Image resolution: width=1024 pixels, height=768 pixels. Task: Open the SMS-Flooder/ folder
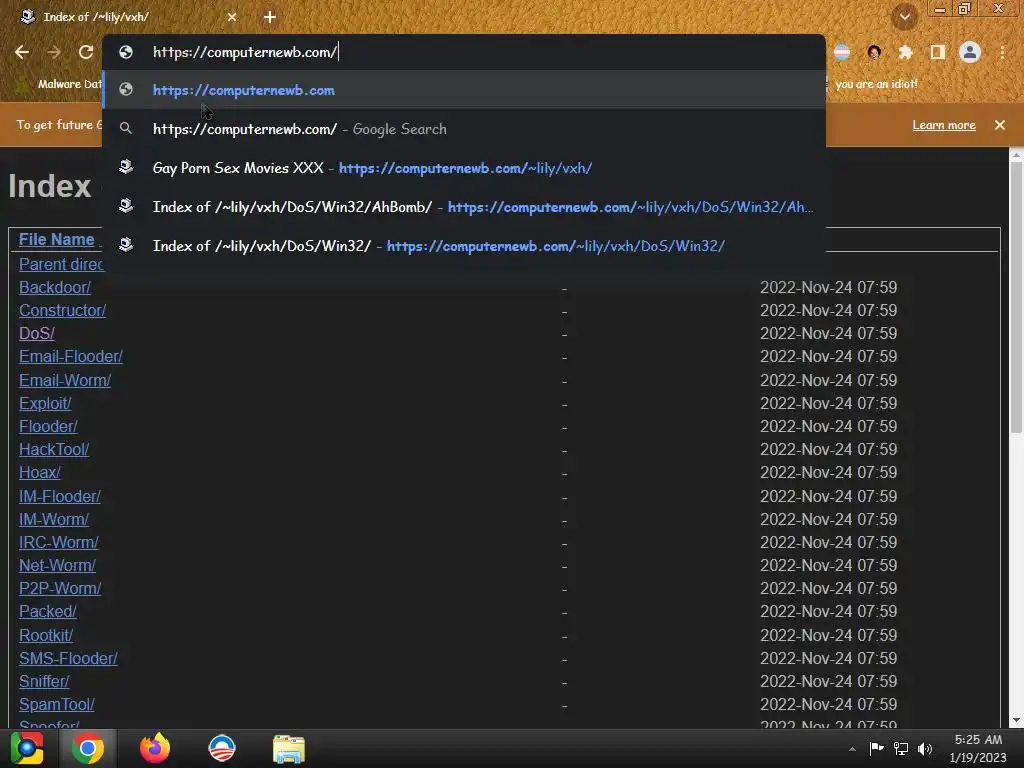point(68,658)
